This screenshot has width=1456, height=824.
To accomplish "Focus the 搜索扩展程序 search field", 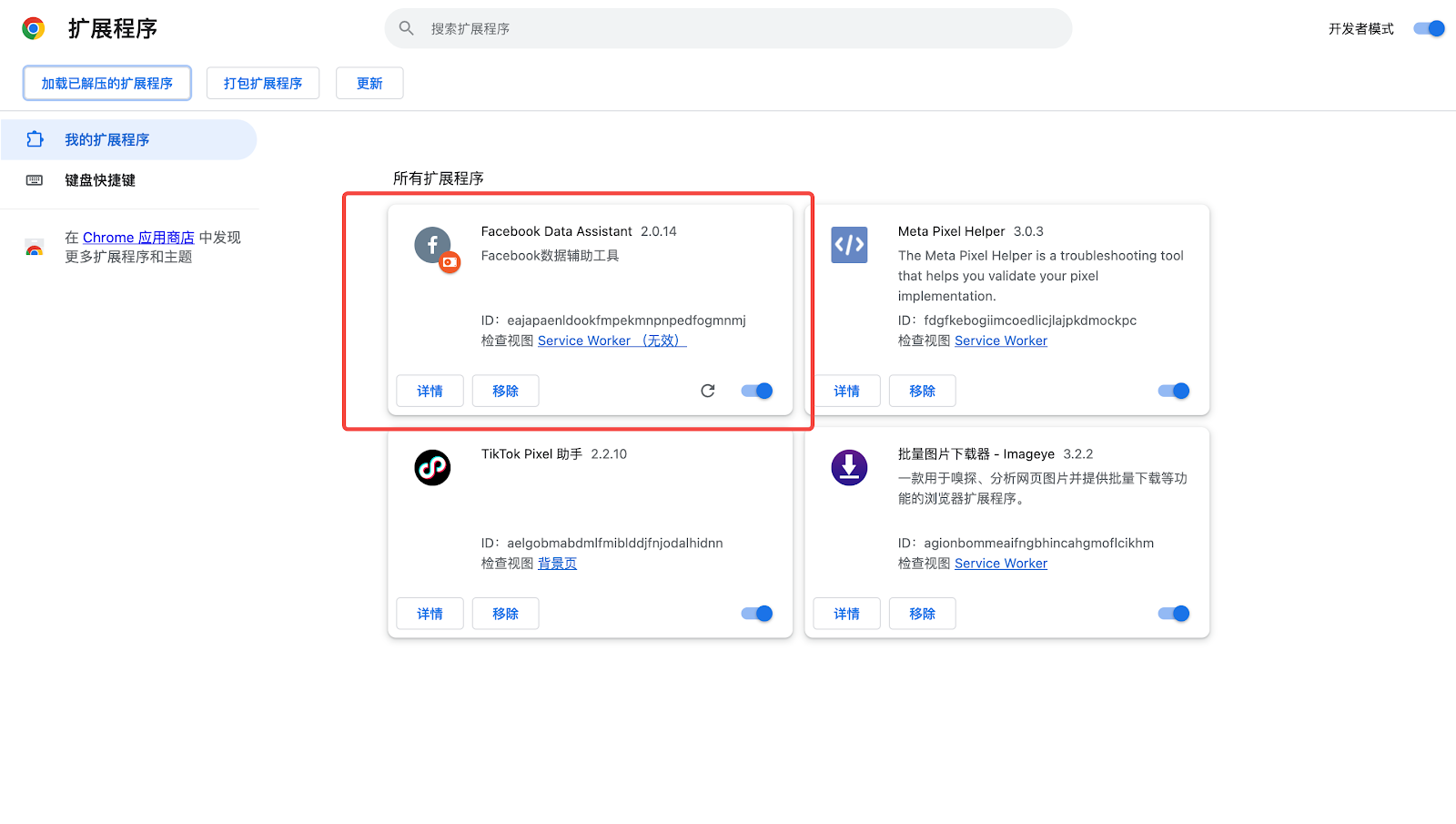I will pos(728,29).
